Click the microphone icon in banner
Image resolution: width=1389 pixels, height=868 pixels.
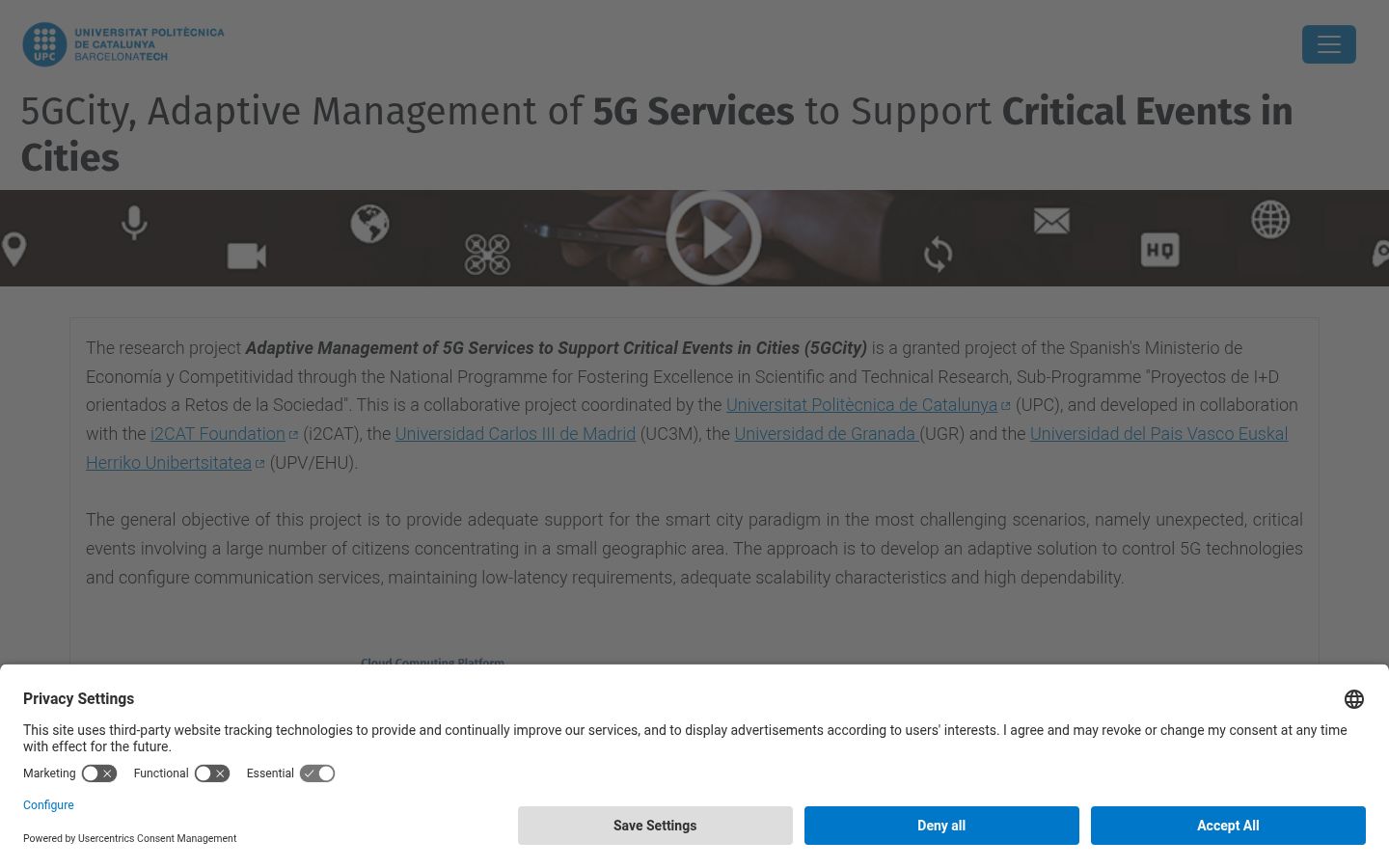(x=134, y=223)
